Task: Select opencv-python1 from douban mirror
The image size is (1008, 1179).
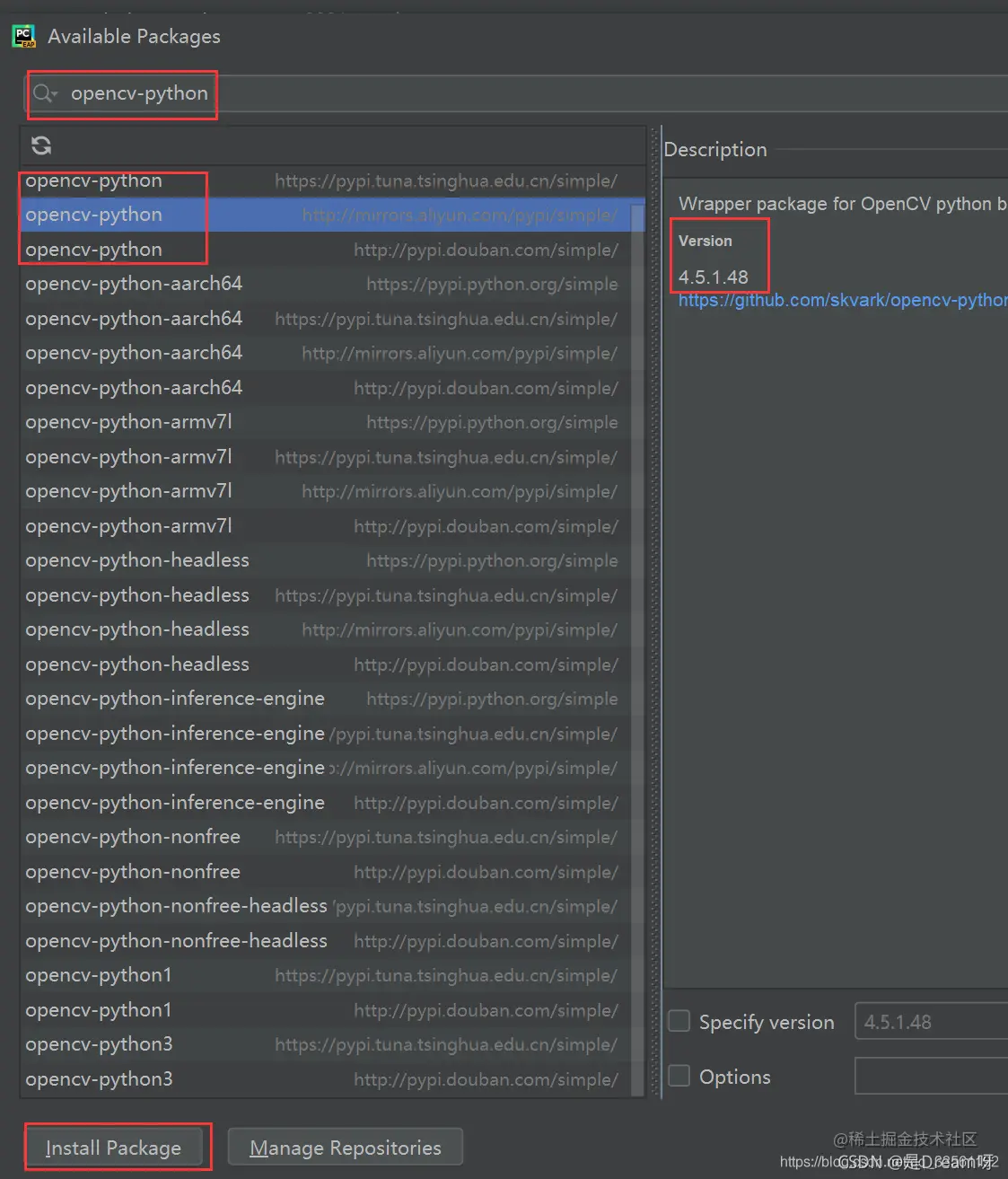Action: tap(325, 1010)
